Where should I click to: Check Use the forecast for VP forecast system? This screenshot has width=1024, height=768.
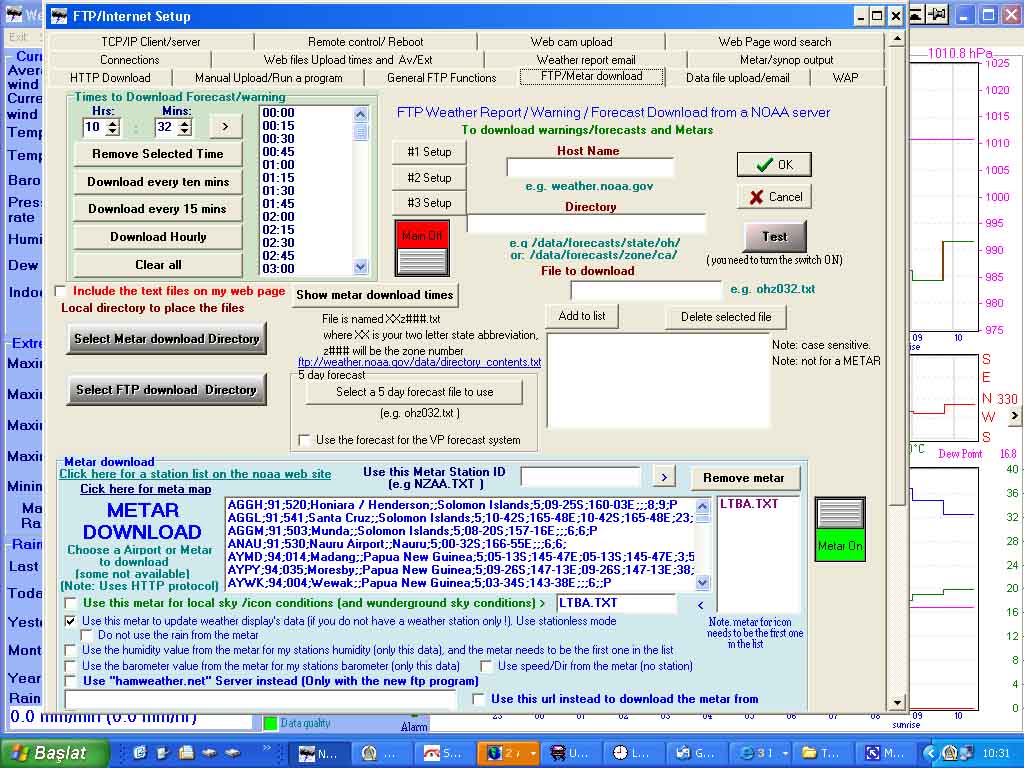305,440
